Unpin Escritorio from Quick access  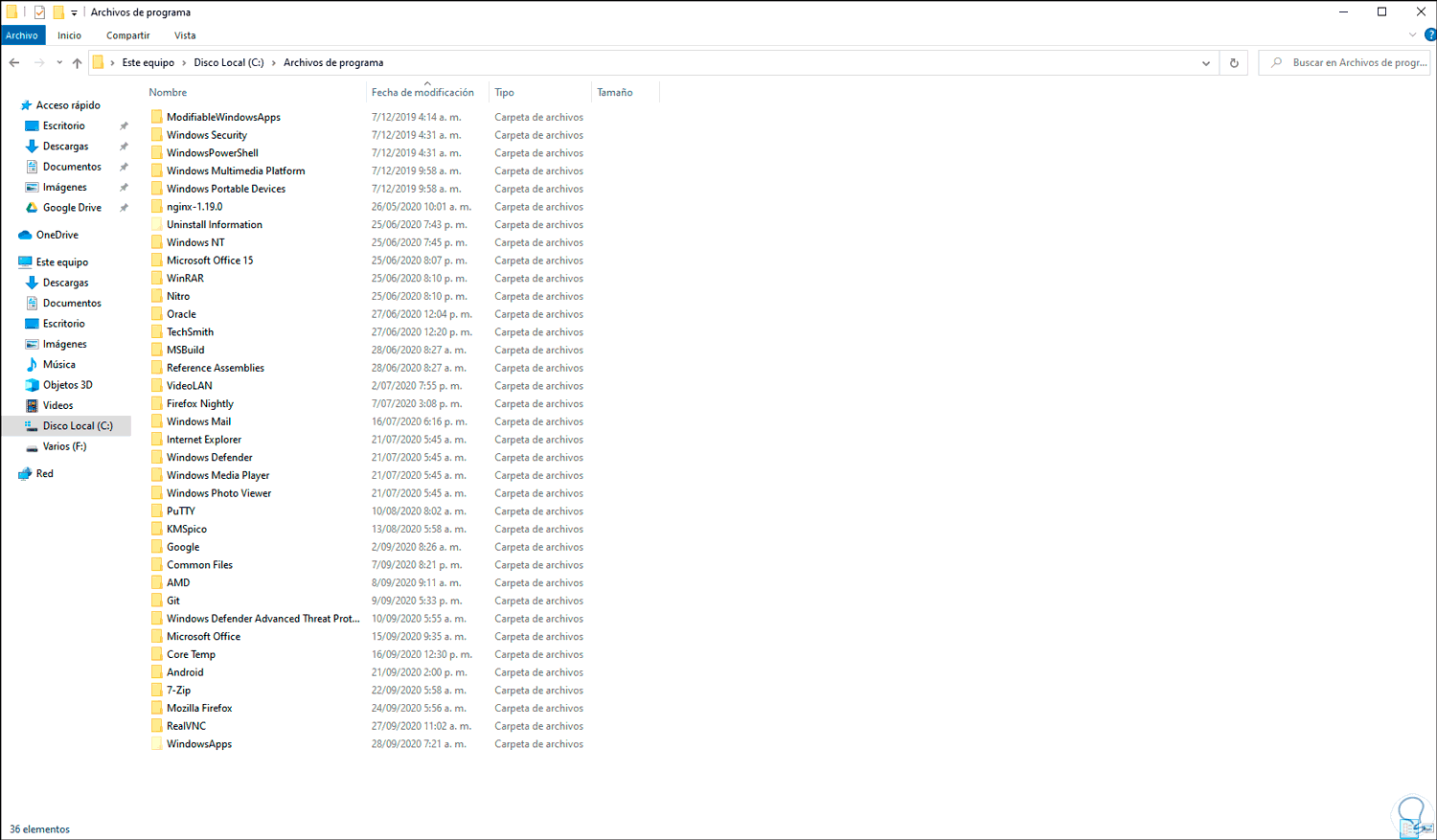pos(124,126)
